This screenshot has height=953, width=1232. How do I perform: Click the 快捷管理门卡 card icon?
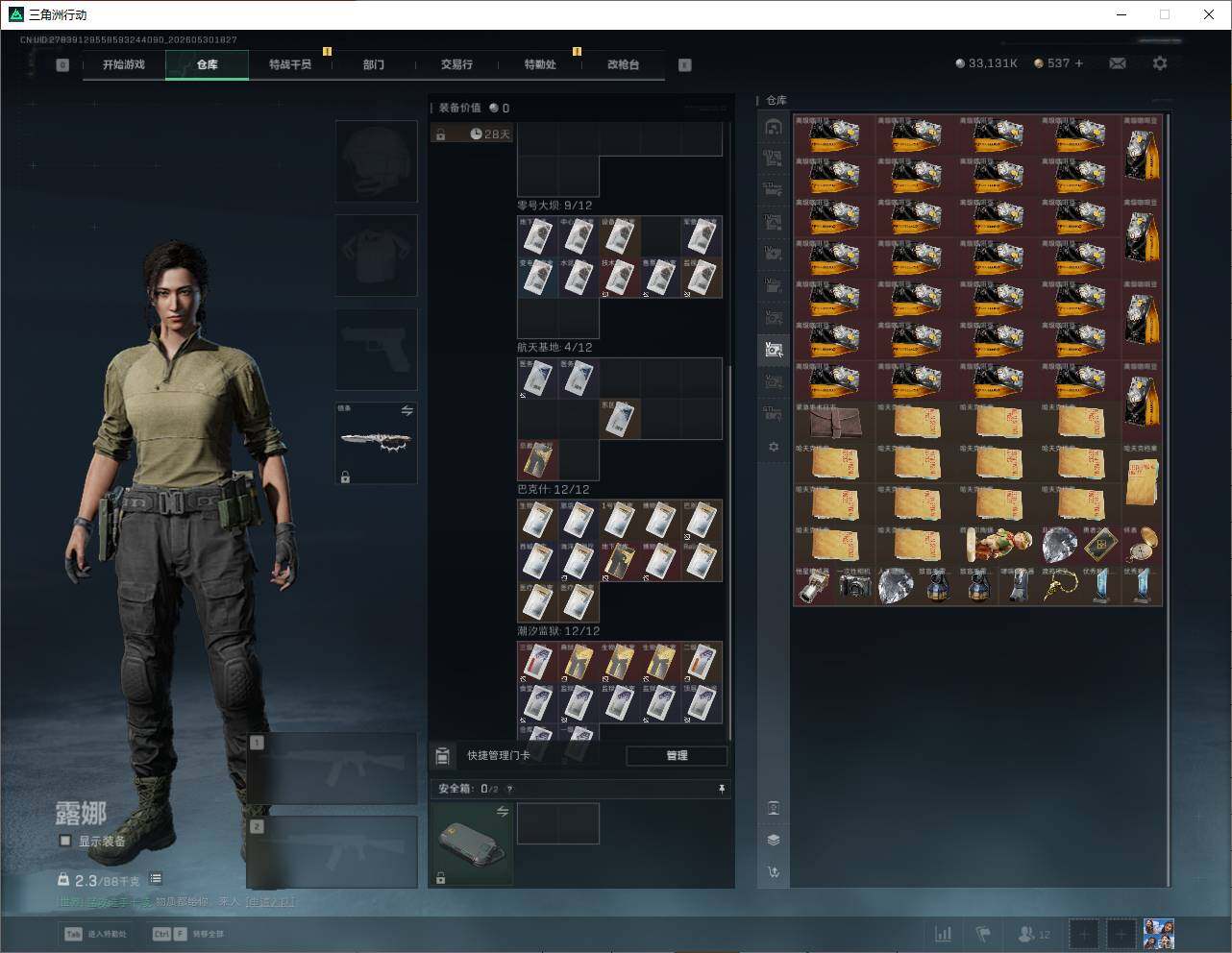443,756
